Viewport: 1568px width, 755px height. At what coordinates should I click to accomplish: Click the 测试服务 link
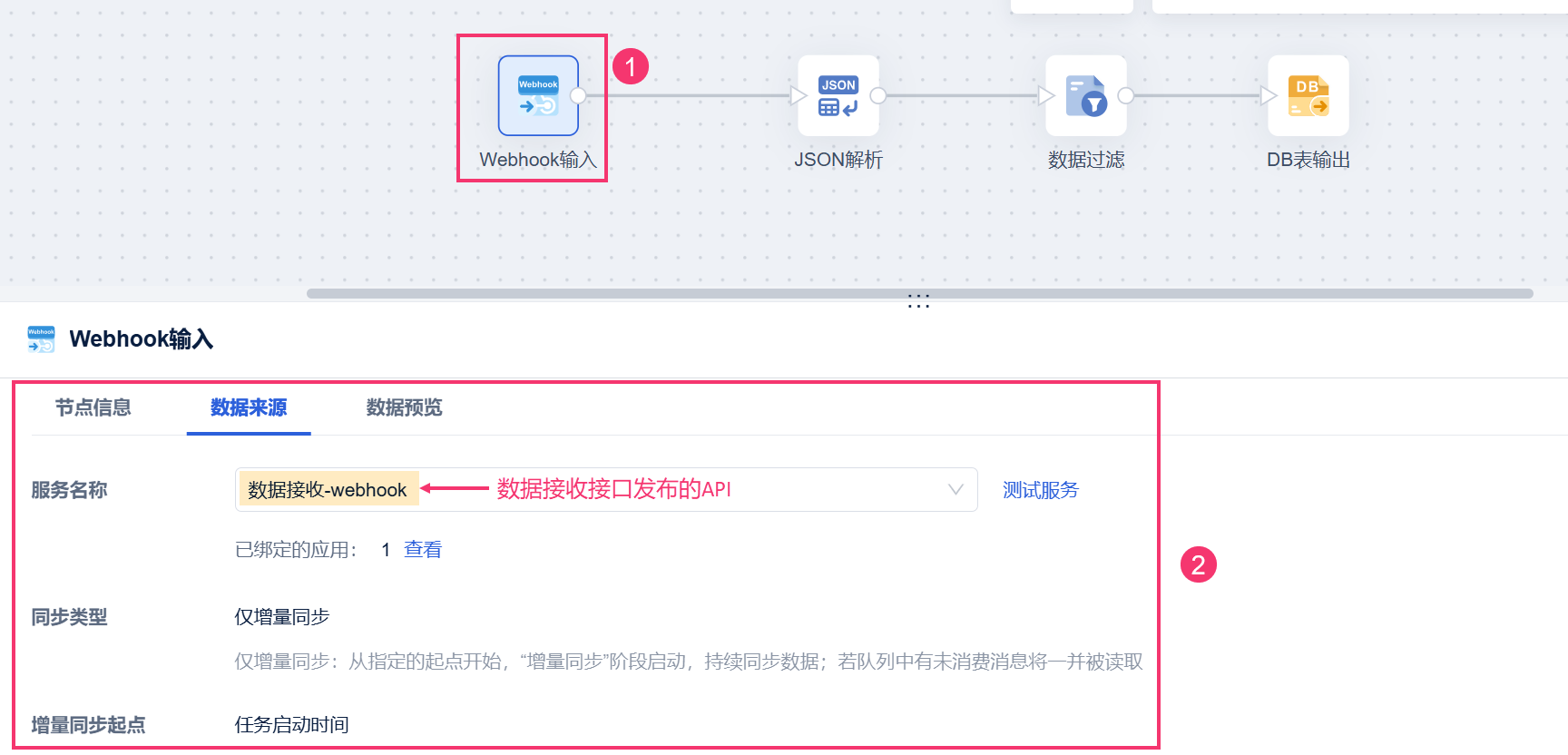pyautogui.click(x=1041, y=490)
